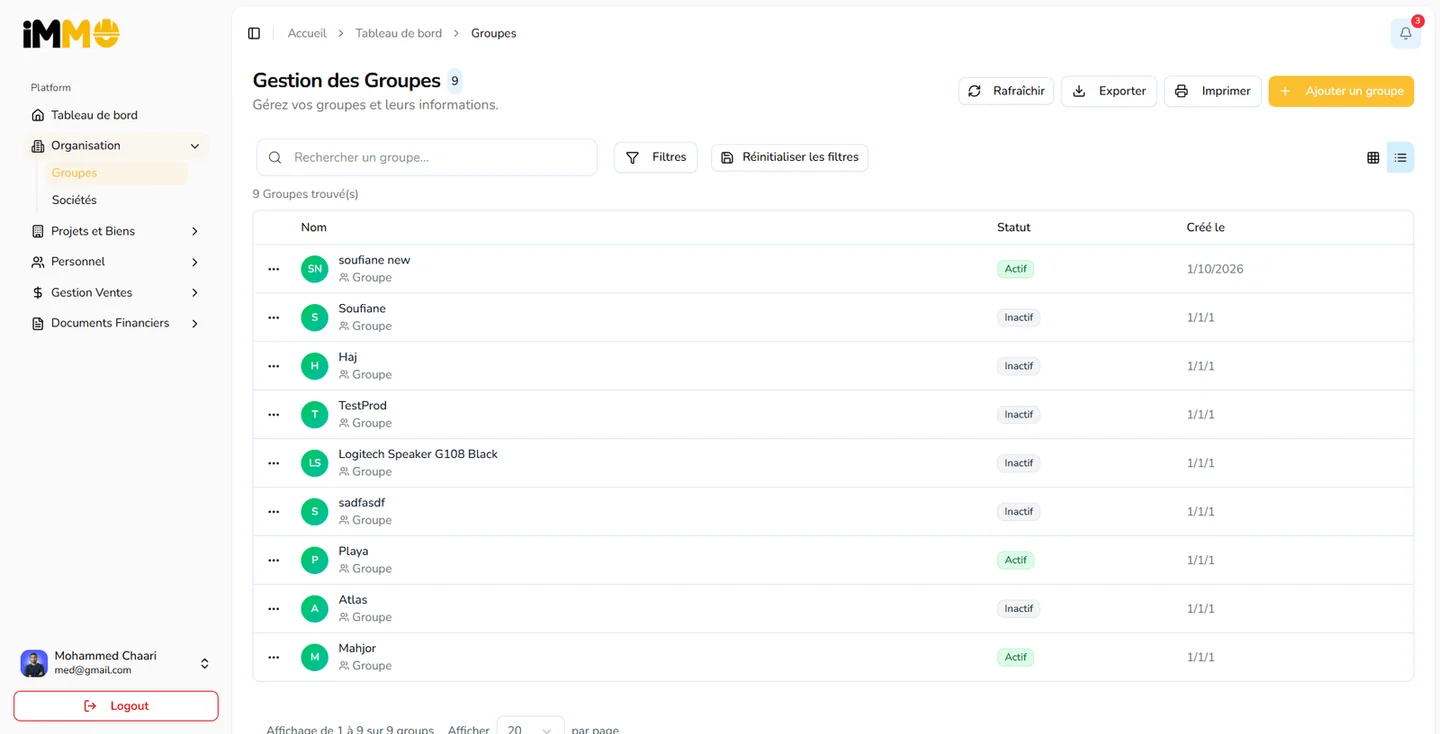This screenshot has height=734, width=1440.
Task: Click the Nom column header
Action: (x=314, y=228)
